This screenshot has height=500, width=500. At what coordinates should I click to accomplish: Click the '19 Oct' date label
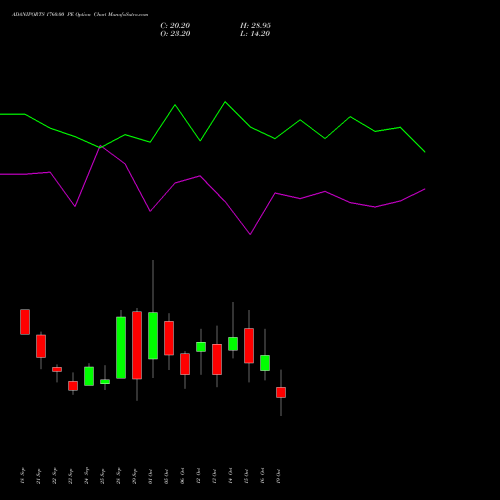point(278,476)
